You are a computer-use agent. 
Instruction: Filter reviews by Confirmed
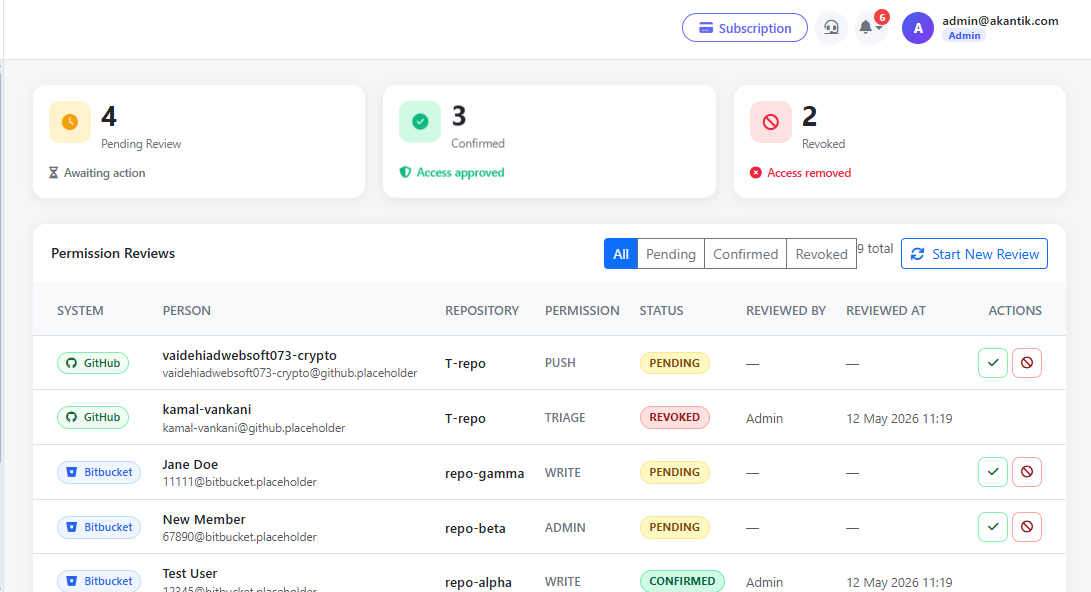click(745, 254)
